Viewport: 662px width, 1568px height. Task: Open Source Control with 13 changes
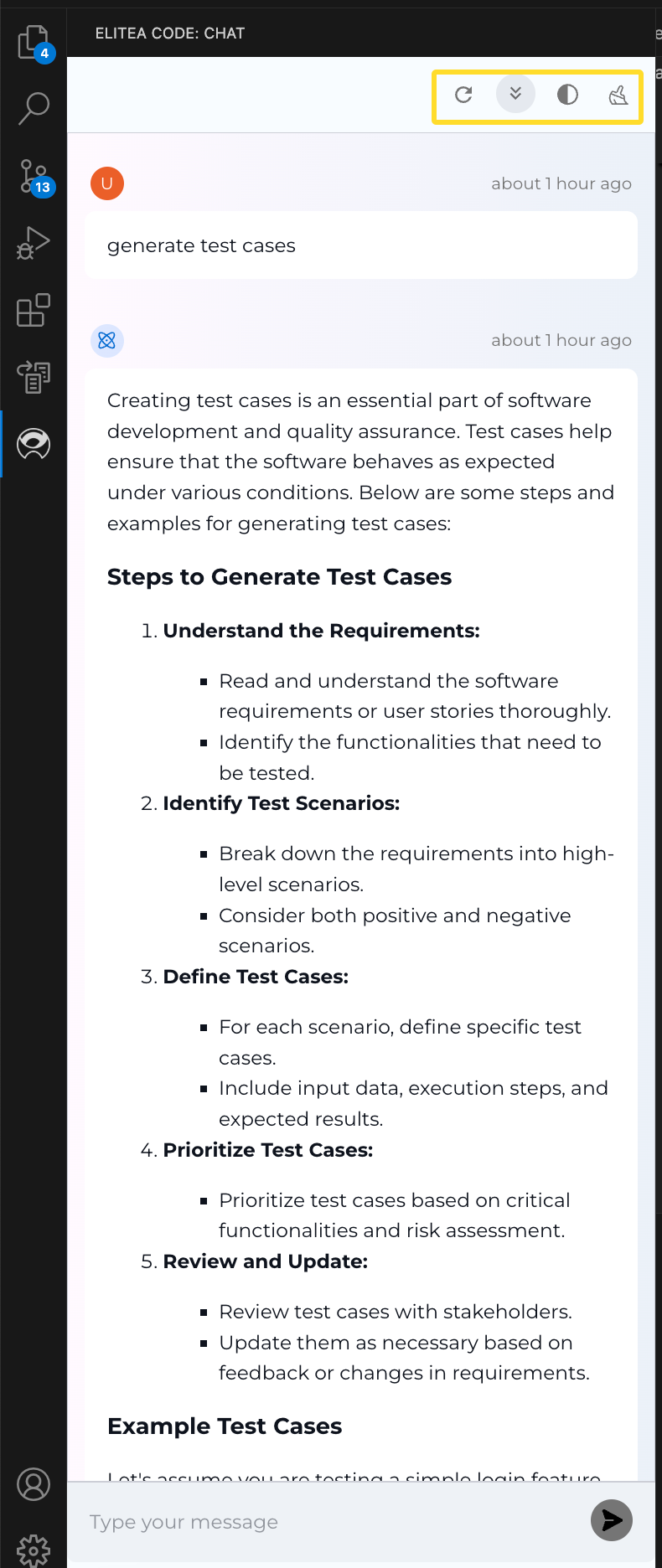pos(34,177)
